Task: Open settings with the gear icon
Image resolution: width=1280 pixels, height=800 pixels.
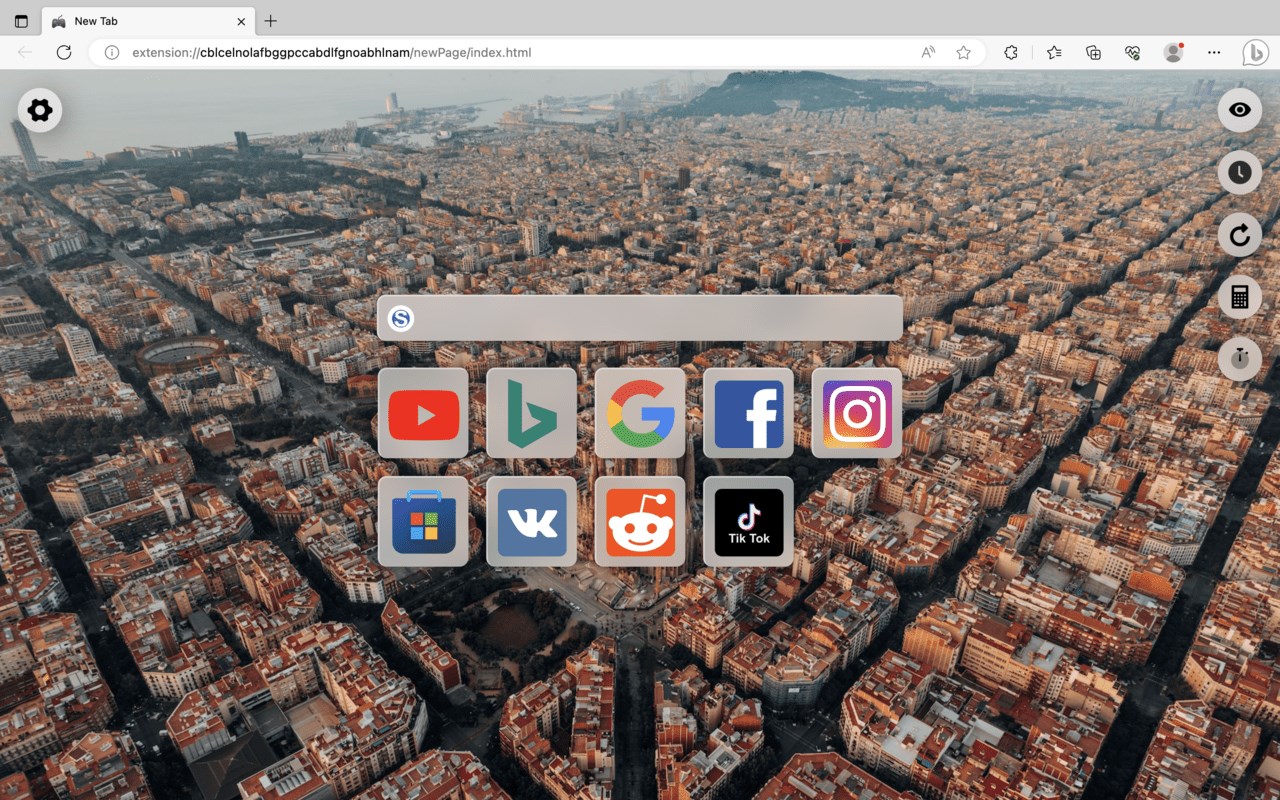Action: (x=40, y=110)
